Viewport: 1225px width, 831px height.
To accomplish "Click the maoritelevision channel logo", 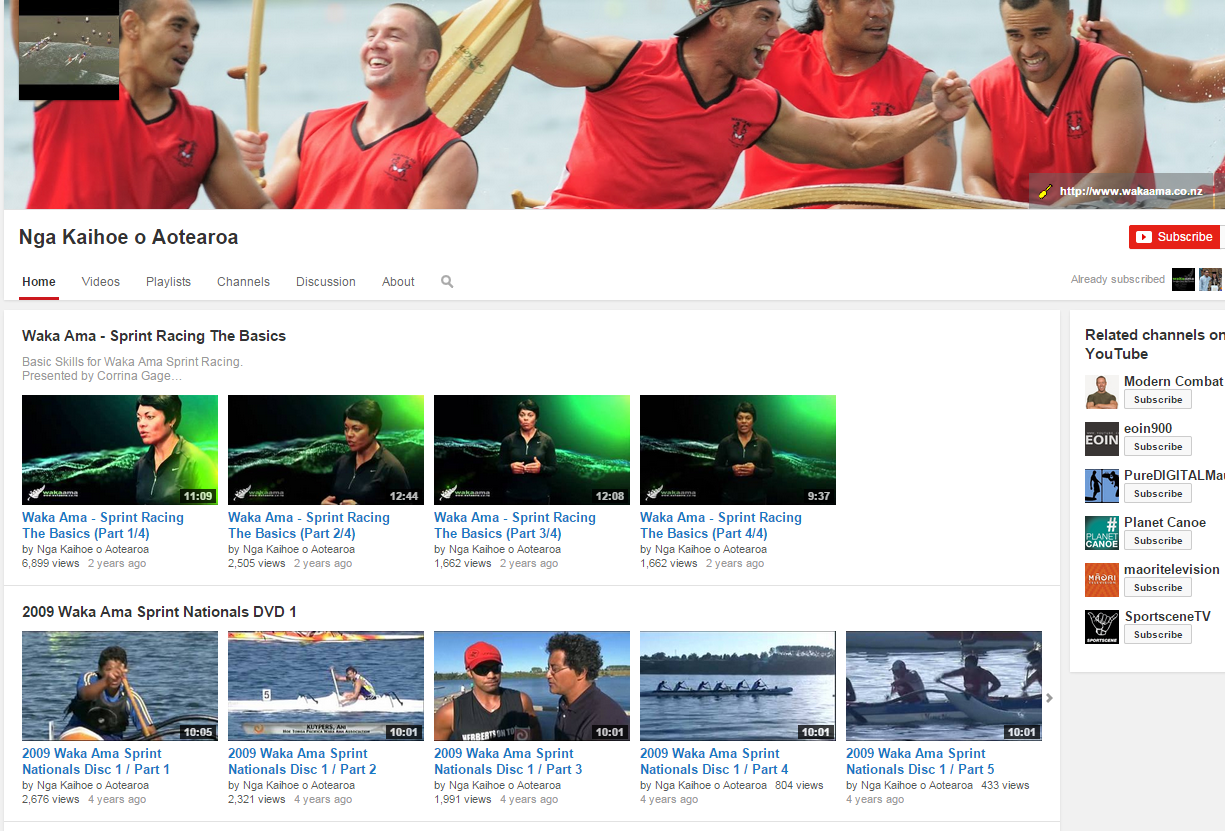I will [x=1102, y=580].
